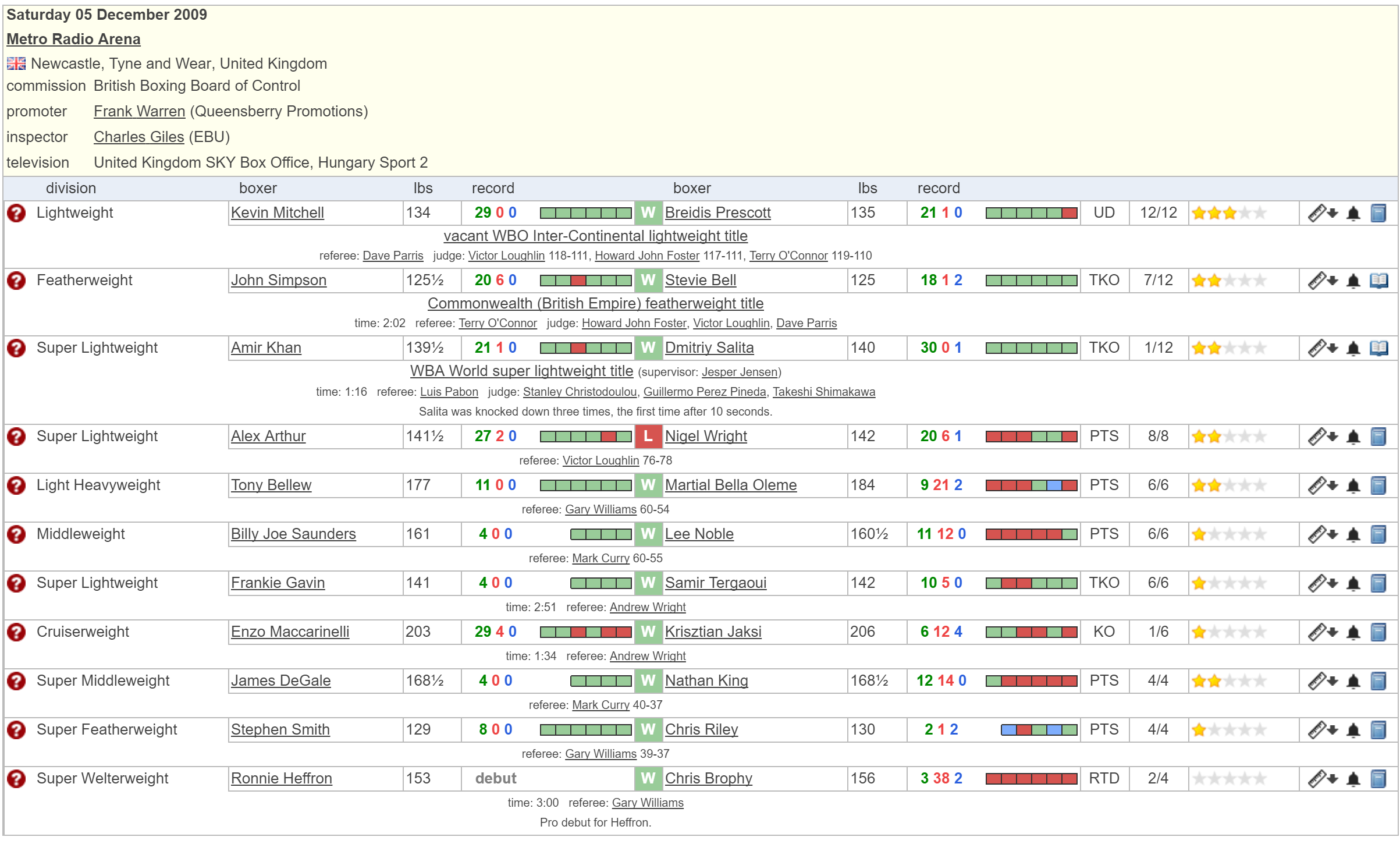Screen dimensions: 1400x844
Task: Open Amir Khan's boxer profile
Action: point(266,348)
